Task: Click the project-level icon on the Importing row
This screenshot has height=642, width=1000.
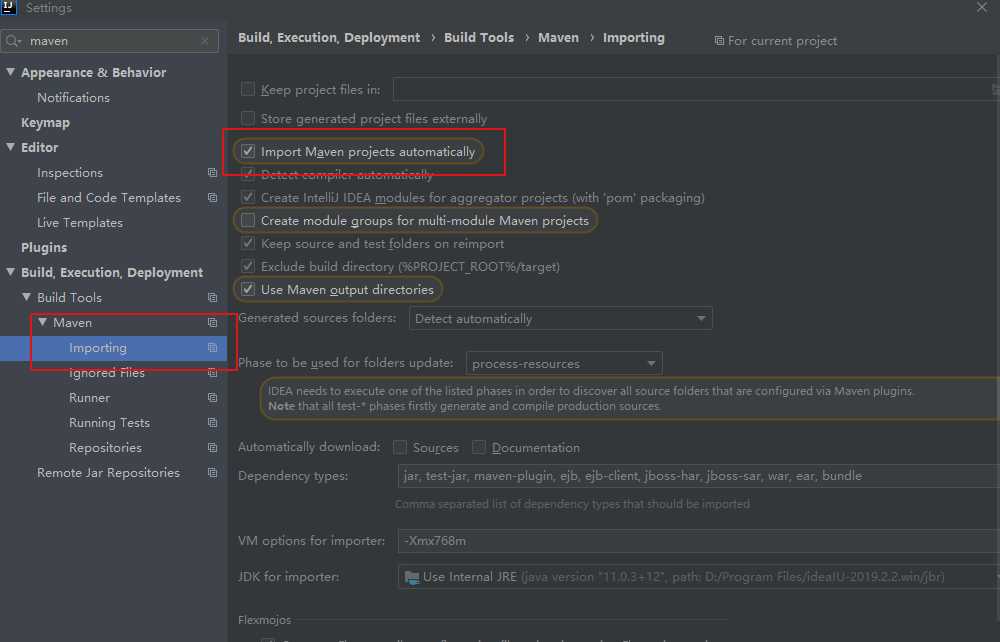Action: pos(212,347)
